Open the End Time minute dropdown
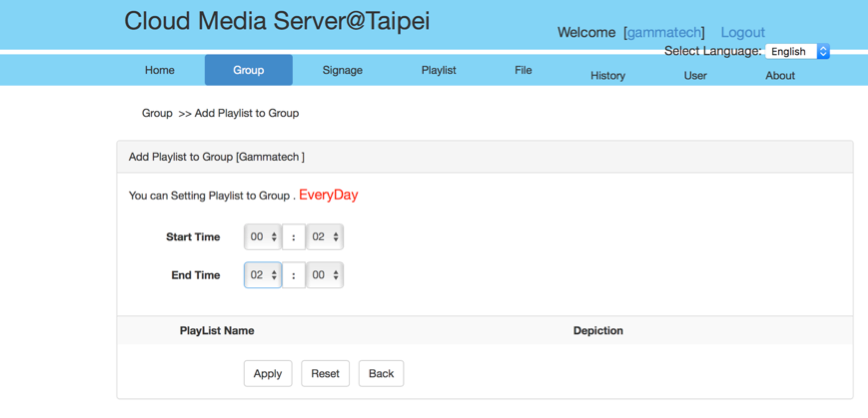The height and width of the screenshot is (418, 868). (325, 275)
